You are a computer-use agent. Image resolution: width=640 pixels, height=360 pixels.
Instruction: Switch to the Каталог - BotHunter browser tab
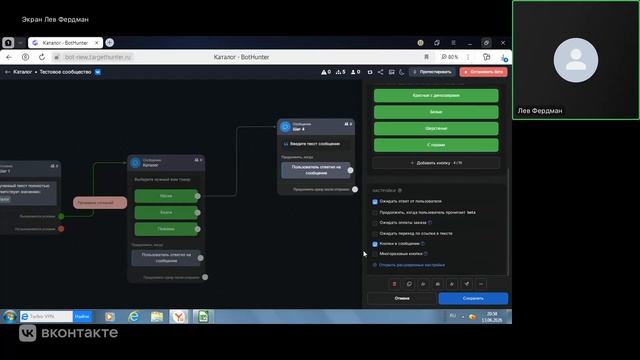click(65, 42)
